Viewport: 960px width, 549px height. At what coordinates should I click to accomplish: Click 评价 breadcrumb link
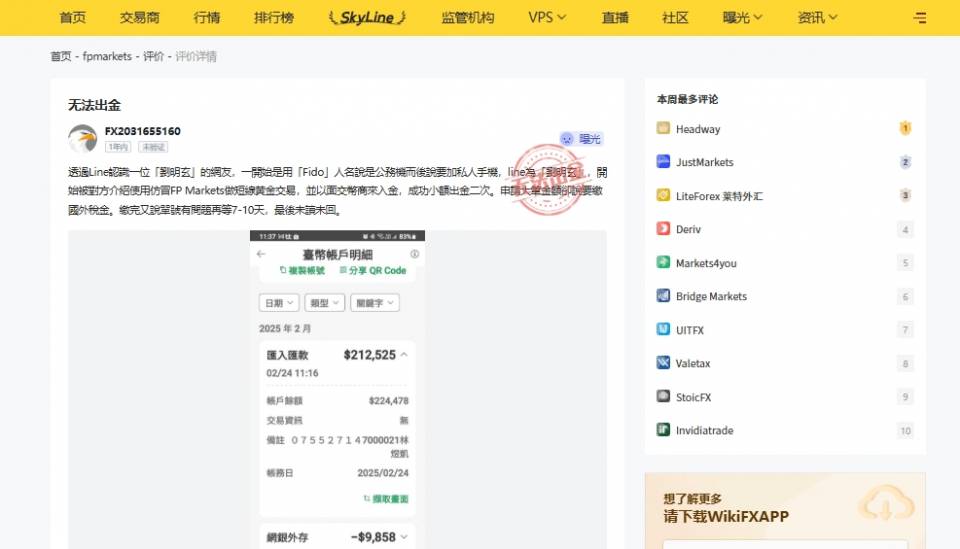pyautogui.click(x=153, y=56)
